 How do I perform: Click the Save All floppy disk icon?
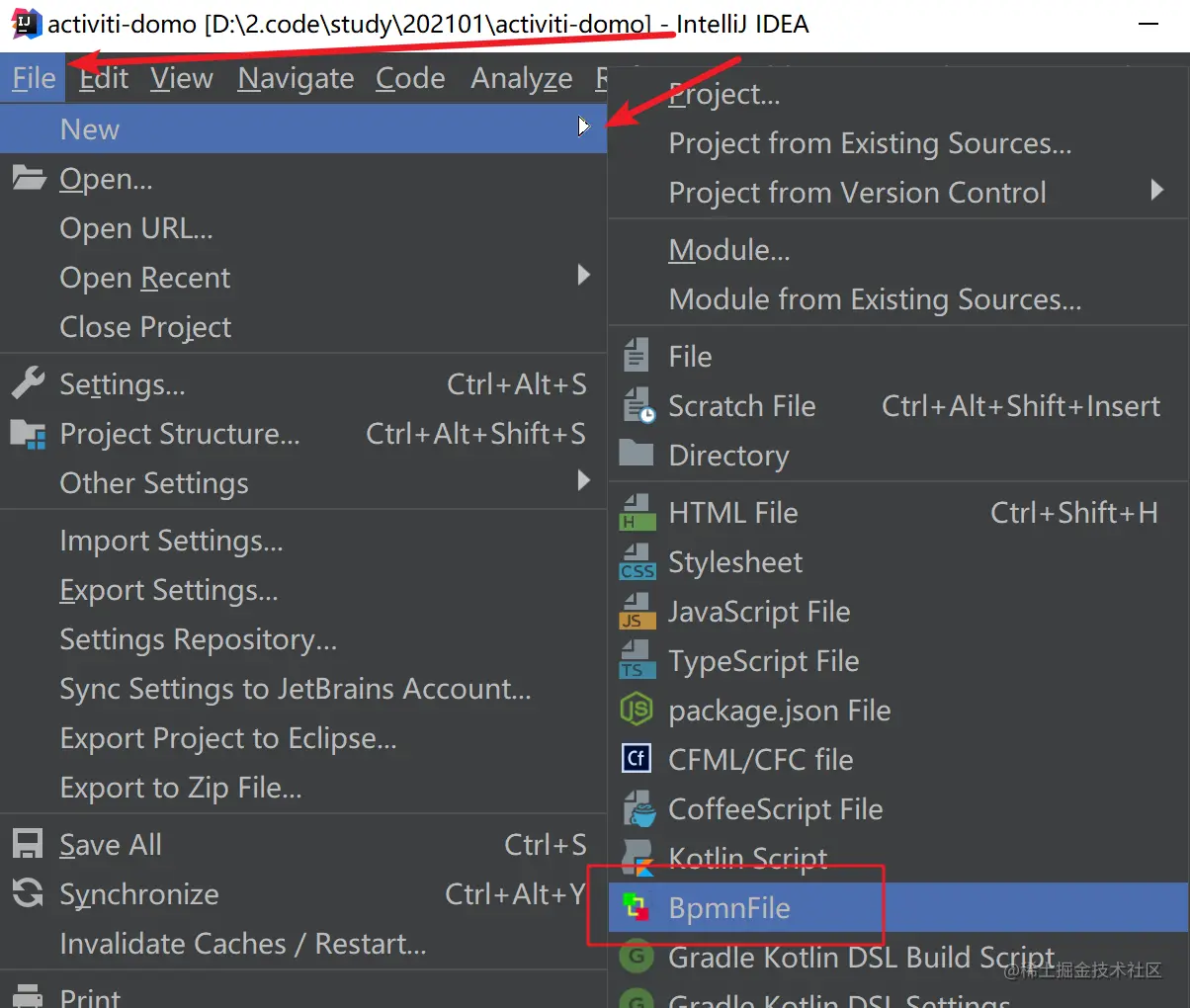[28, 844]
